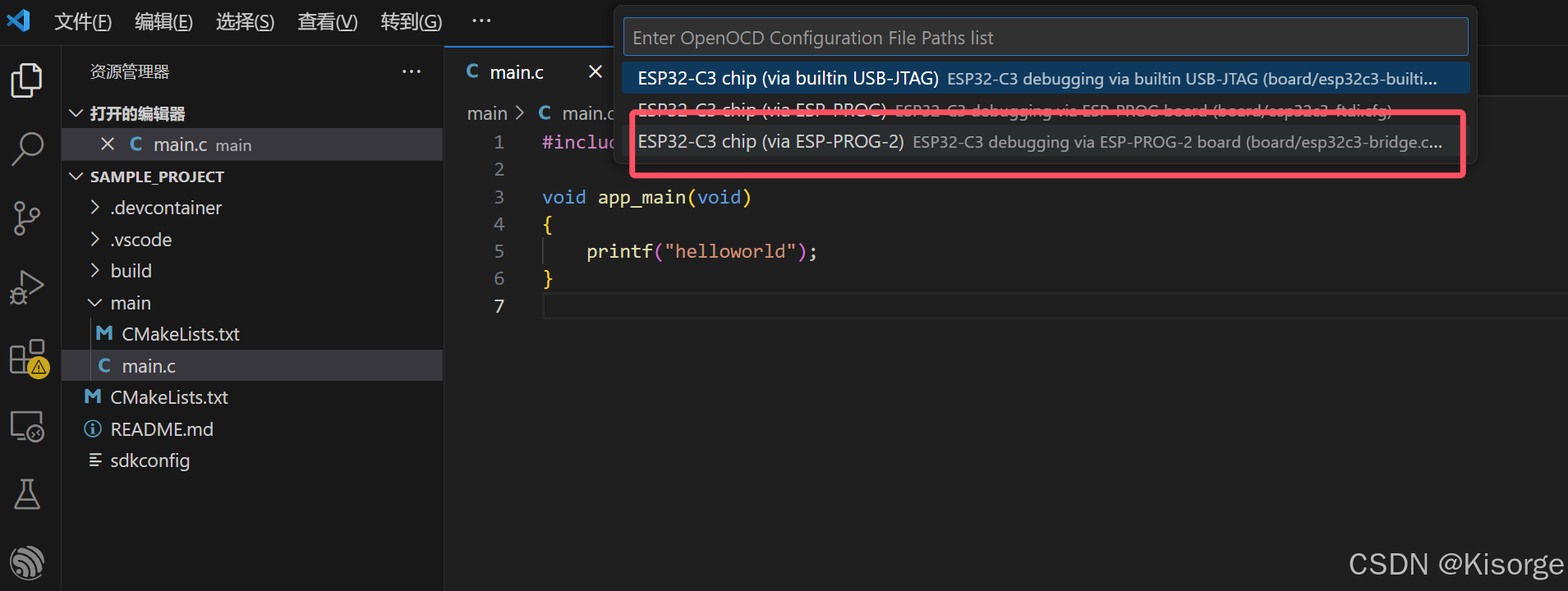
Task: Close main.c in open editors list
Action: pyautogui.click(x=107, y=144)
